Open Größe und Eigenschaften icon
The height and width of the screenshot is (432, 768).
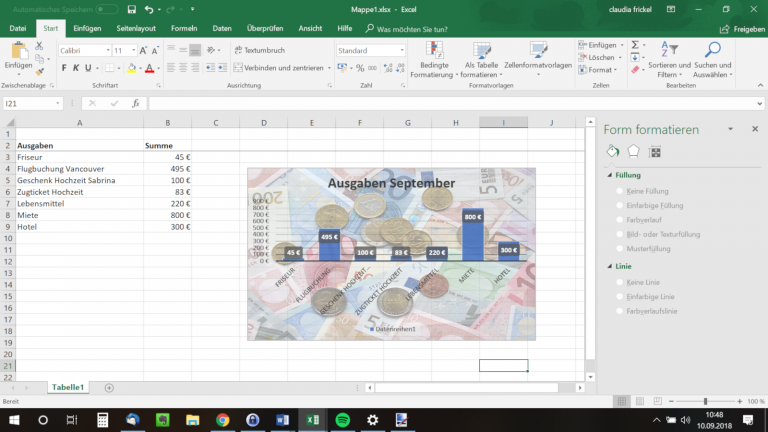(x=655, y=151)
